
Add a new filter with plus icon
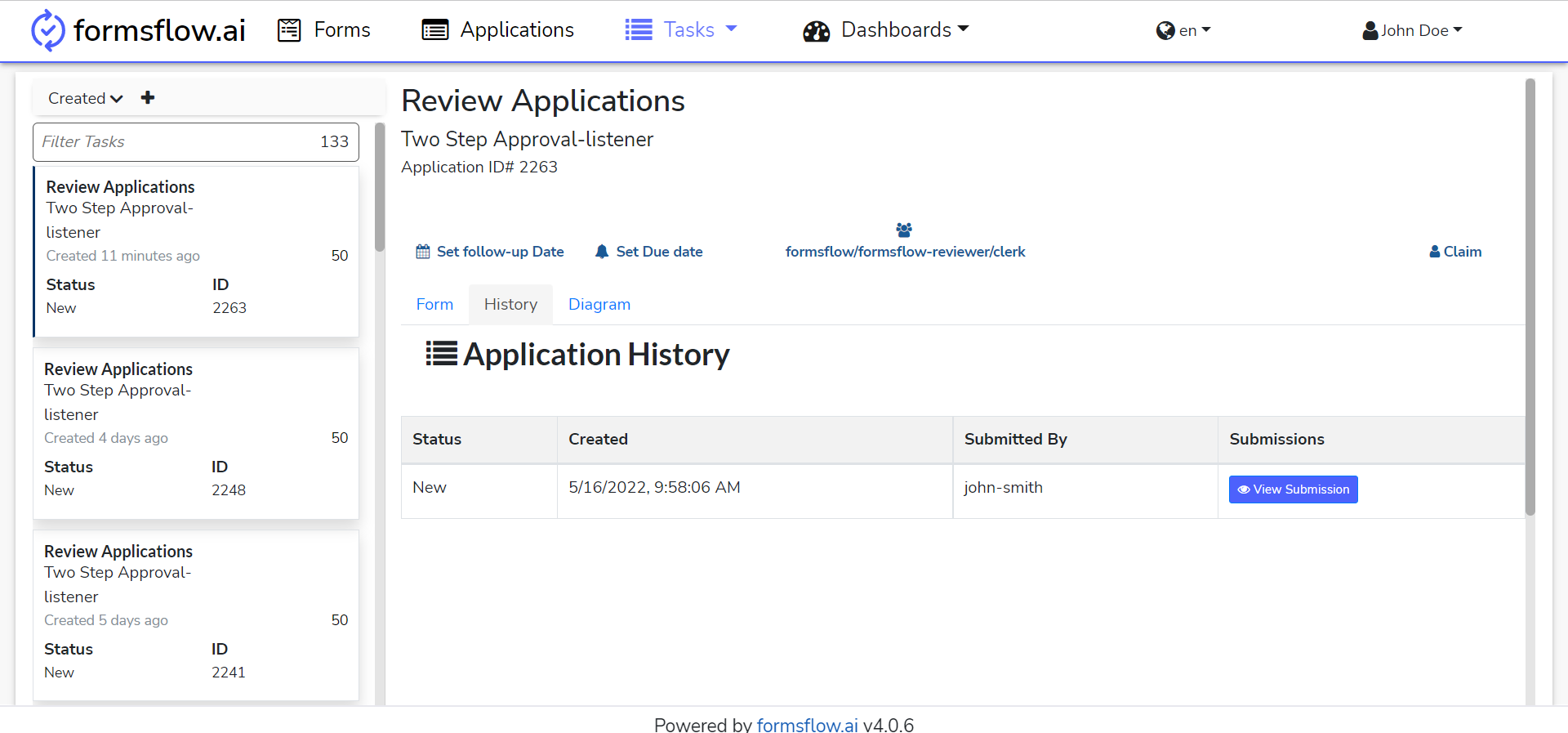pos(148,98)
